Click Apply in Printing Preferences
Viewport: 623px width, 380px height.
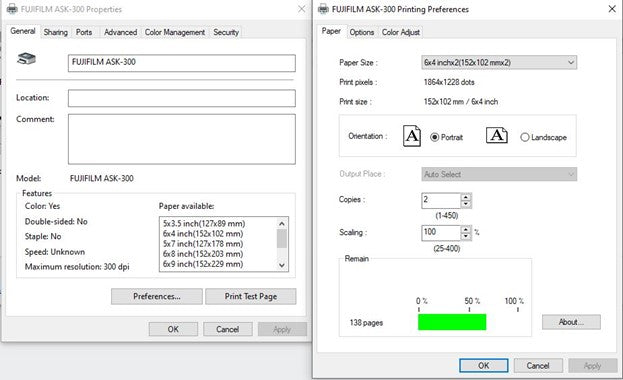592,366
